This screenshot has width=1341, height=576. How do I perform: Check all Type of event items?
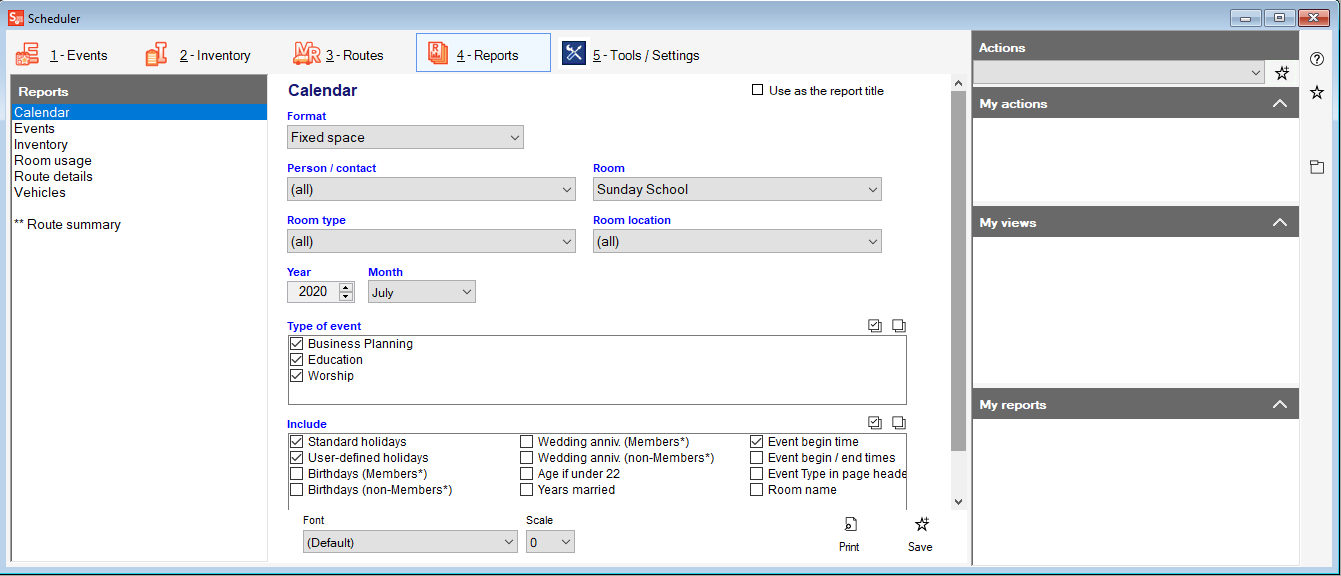coord(875,326)
